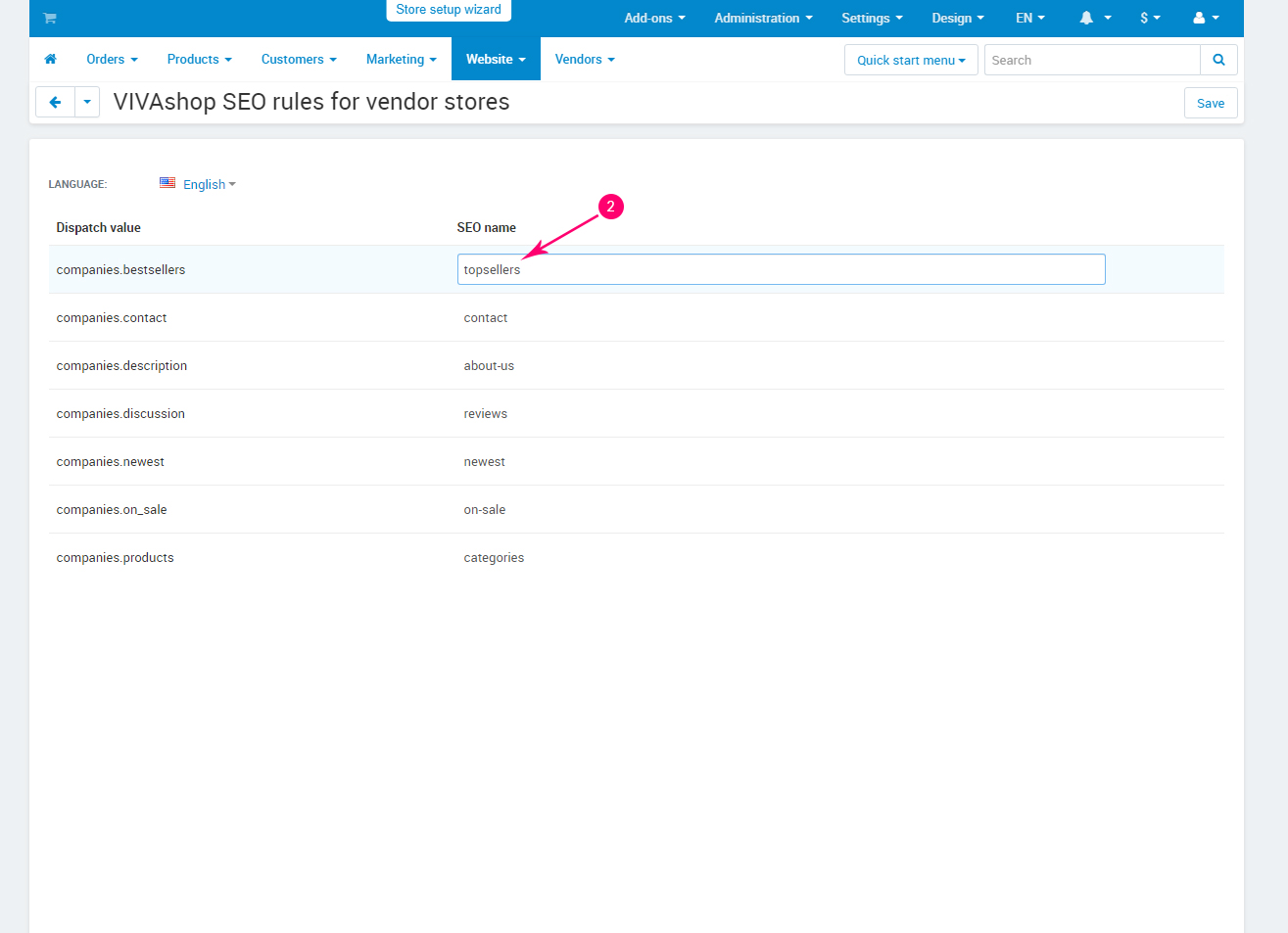This screenshot has height=933, width=1288.
Task: Open the user account profile icon
Action: point(1199,19)
